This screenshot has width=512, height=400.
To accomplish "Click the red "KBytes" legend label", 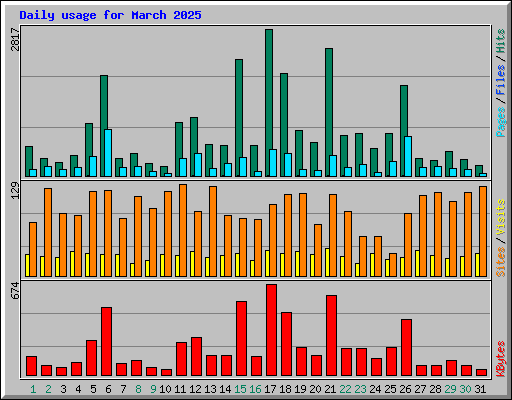I will point(501,359).
